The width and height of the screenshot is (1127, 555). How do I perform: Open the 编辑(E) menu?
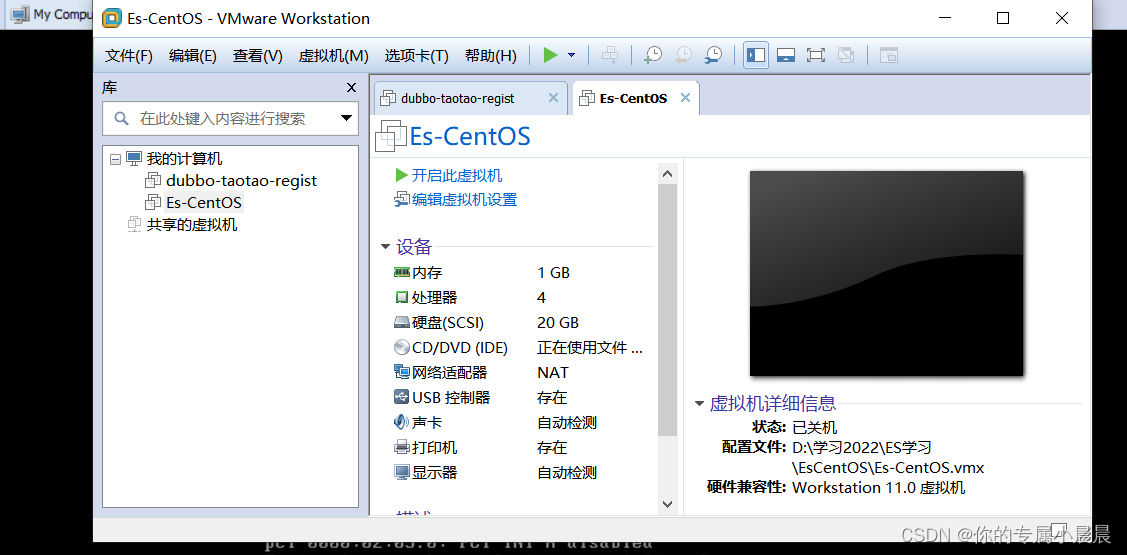click(193, 56)
